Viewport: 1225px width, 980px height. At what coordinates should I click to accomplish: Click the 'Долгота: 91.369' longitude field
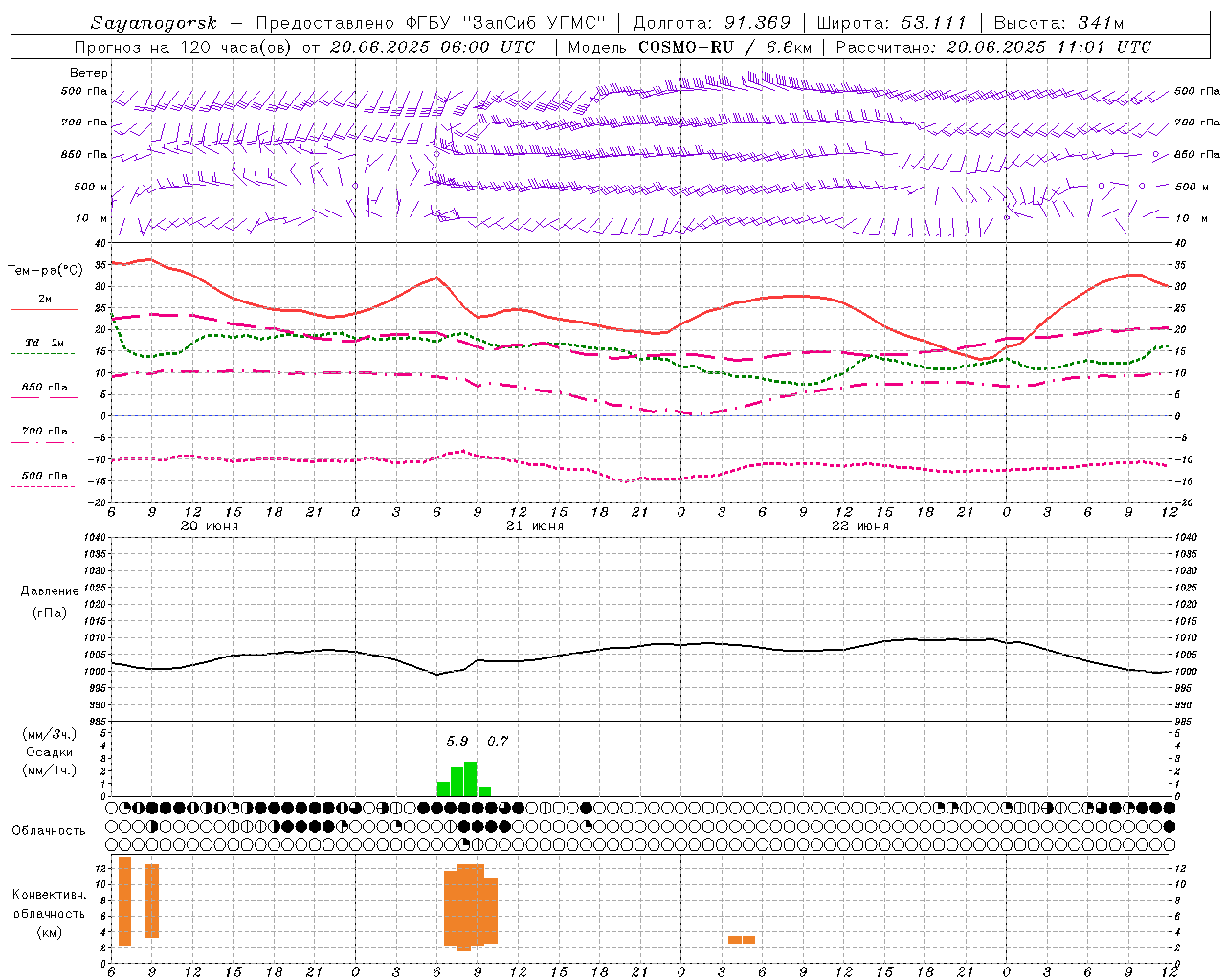pyautogui.click(x=712, y=23)
